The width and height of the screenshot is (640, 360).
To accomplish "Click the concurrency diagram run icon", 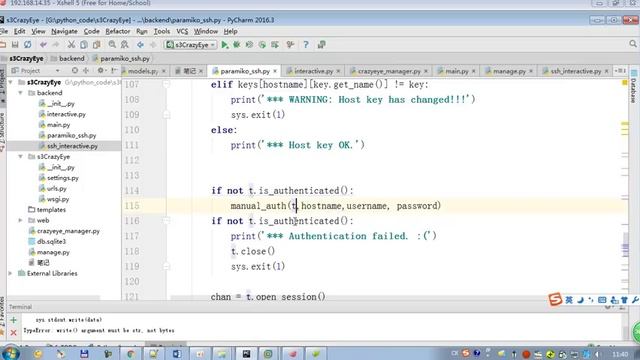I will point(275,44).
